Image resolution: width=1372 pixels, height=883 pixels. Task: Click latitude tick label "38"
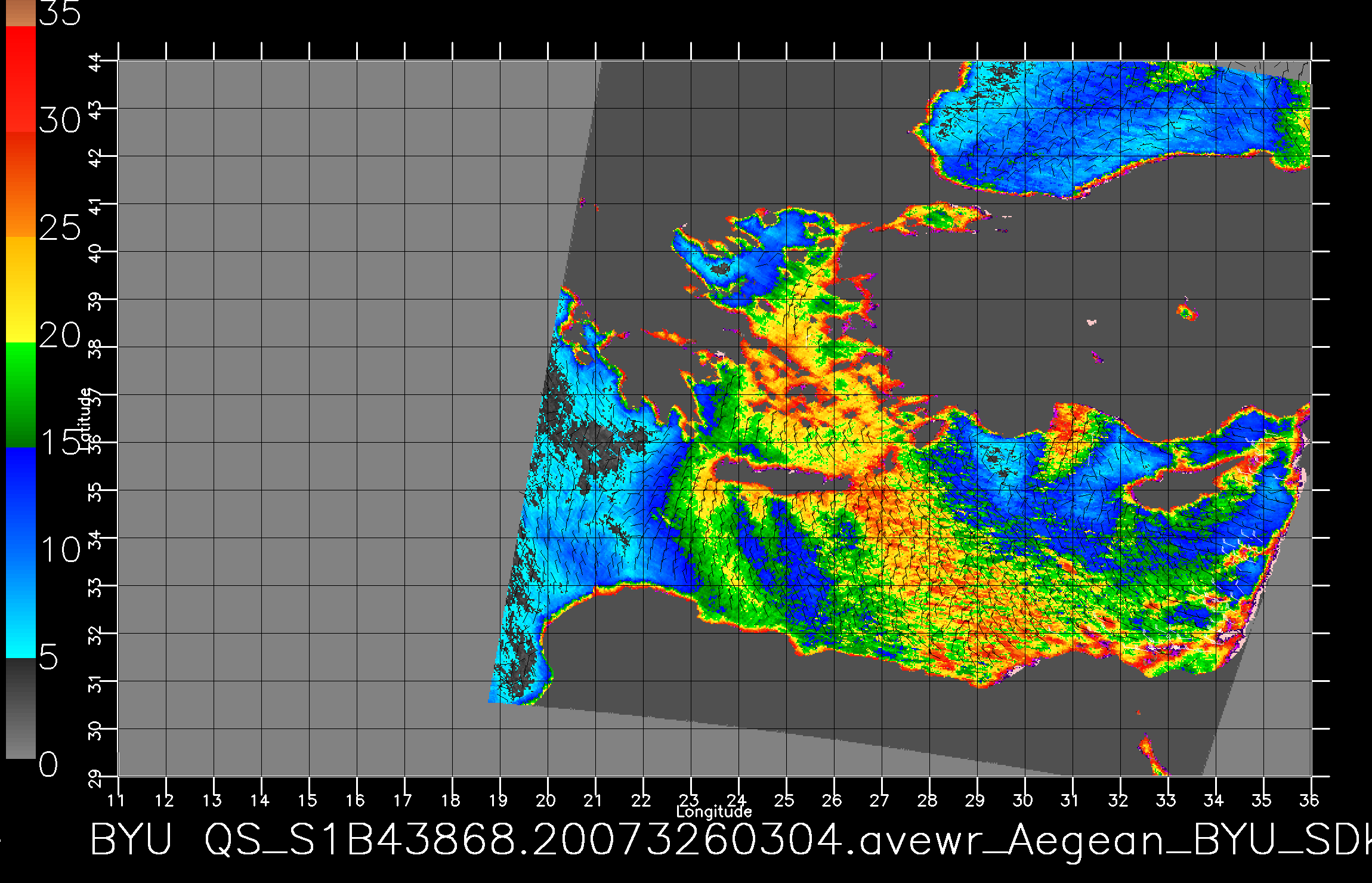(95, 348)
